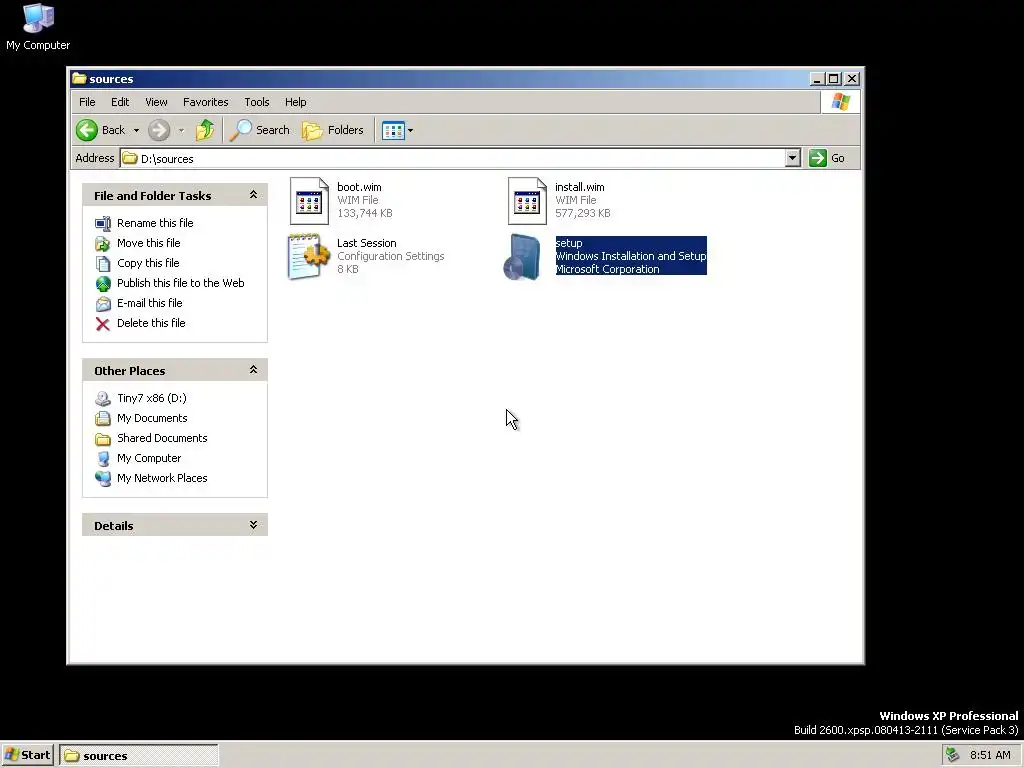
Task: Collapse the File and Folder Tasks panel
Action: point(253,195)
